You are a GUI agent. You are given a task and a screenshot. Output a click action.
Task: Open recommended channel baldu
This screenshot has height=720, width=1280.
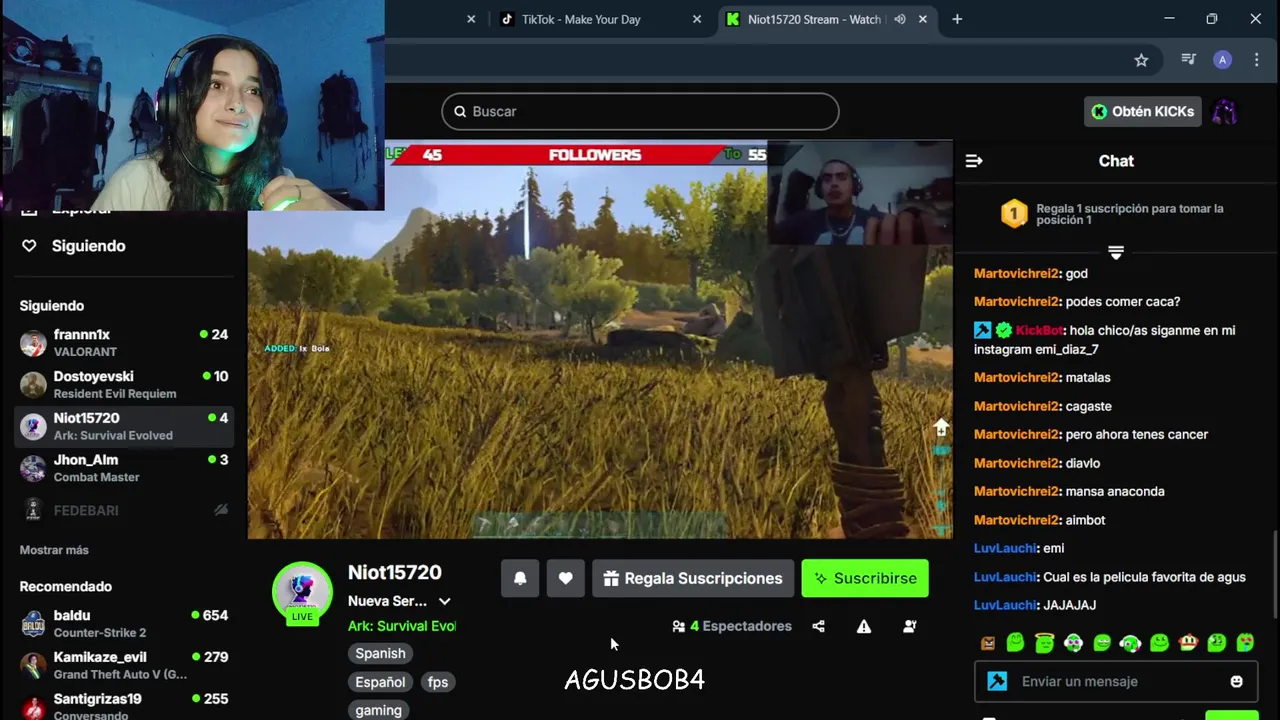tap(124, 624)
